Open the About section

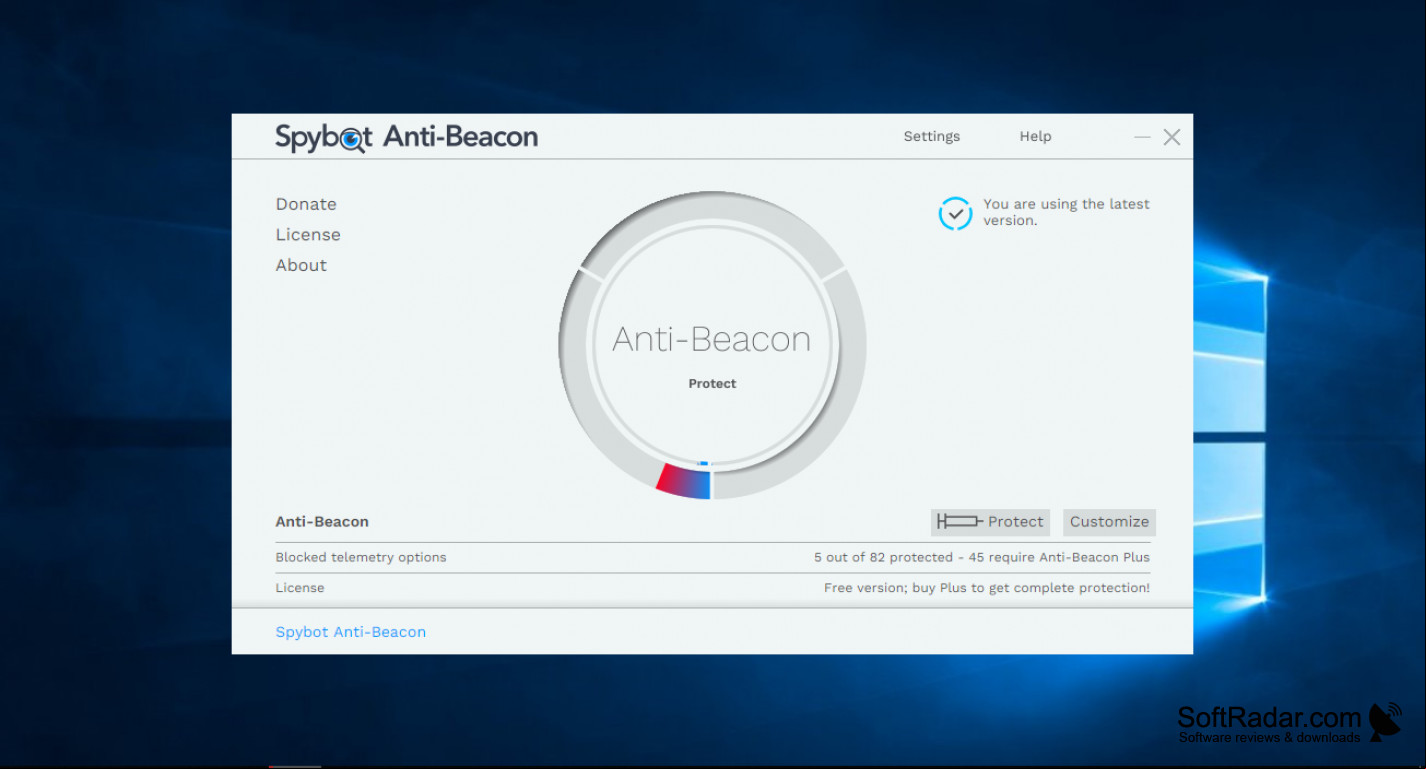pos(301,265)
